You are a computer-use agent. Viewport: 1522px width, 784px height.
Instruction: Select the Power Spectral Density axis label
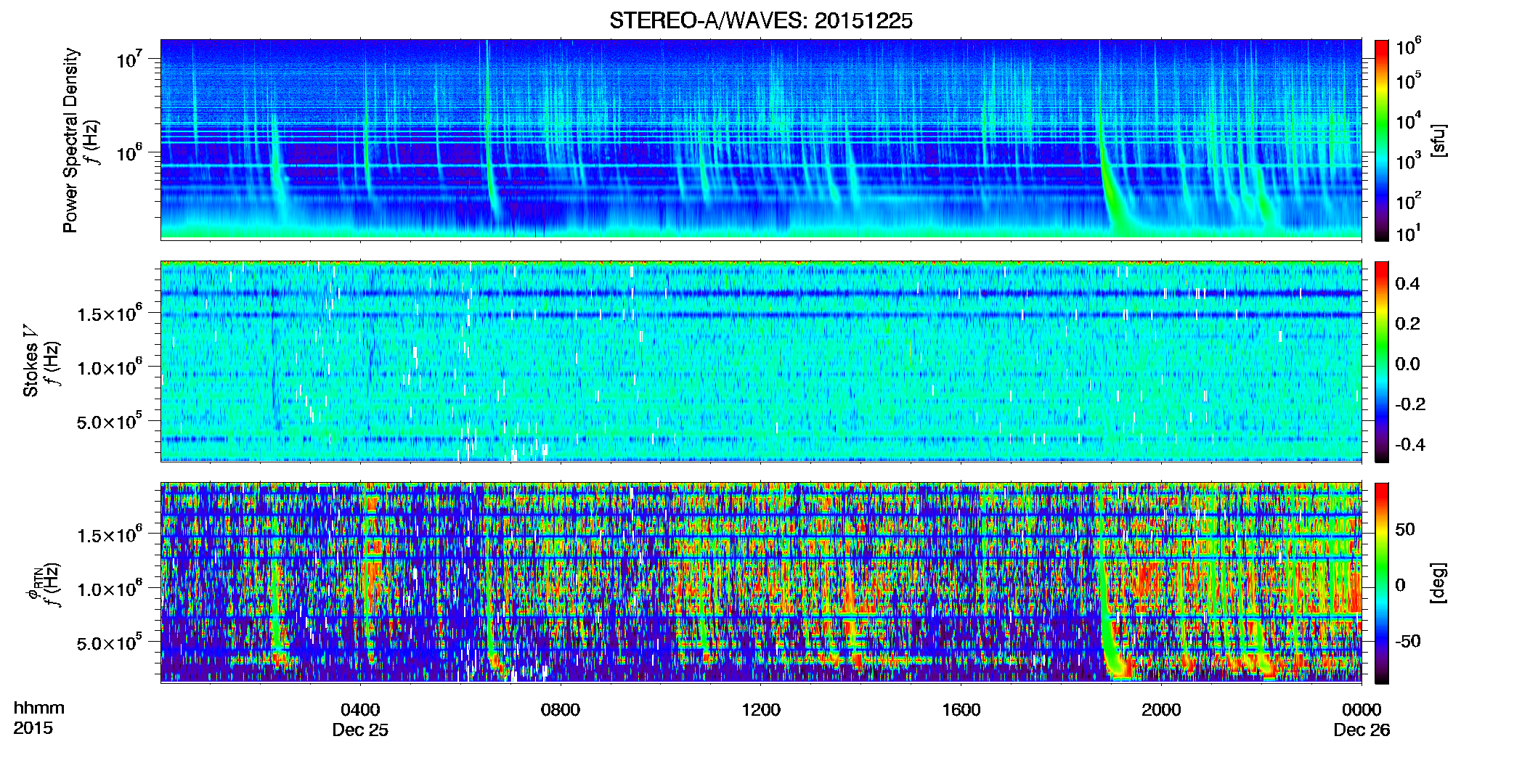[x=70, y=140]
